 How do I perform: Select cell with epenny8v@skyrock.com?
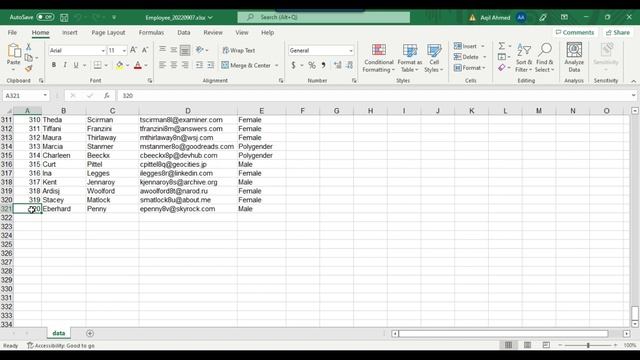pyautogui.click(x=188, y=209)
